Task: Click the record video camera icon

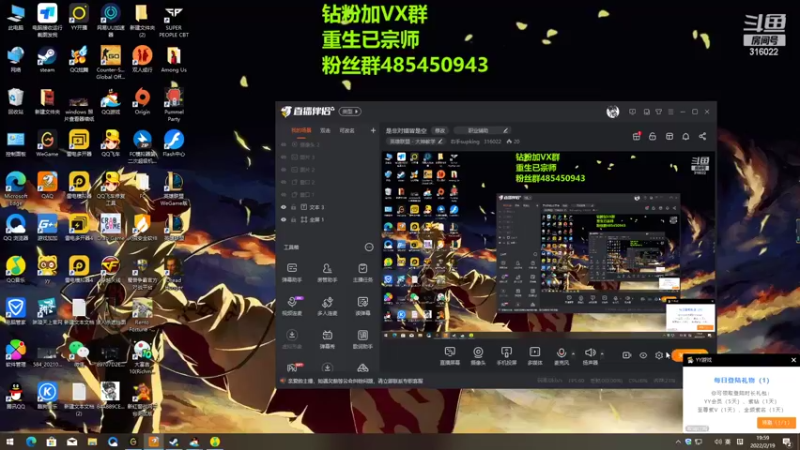Action: pos(627,355)
